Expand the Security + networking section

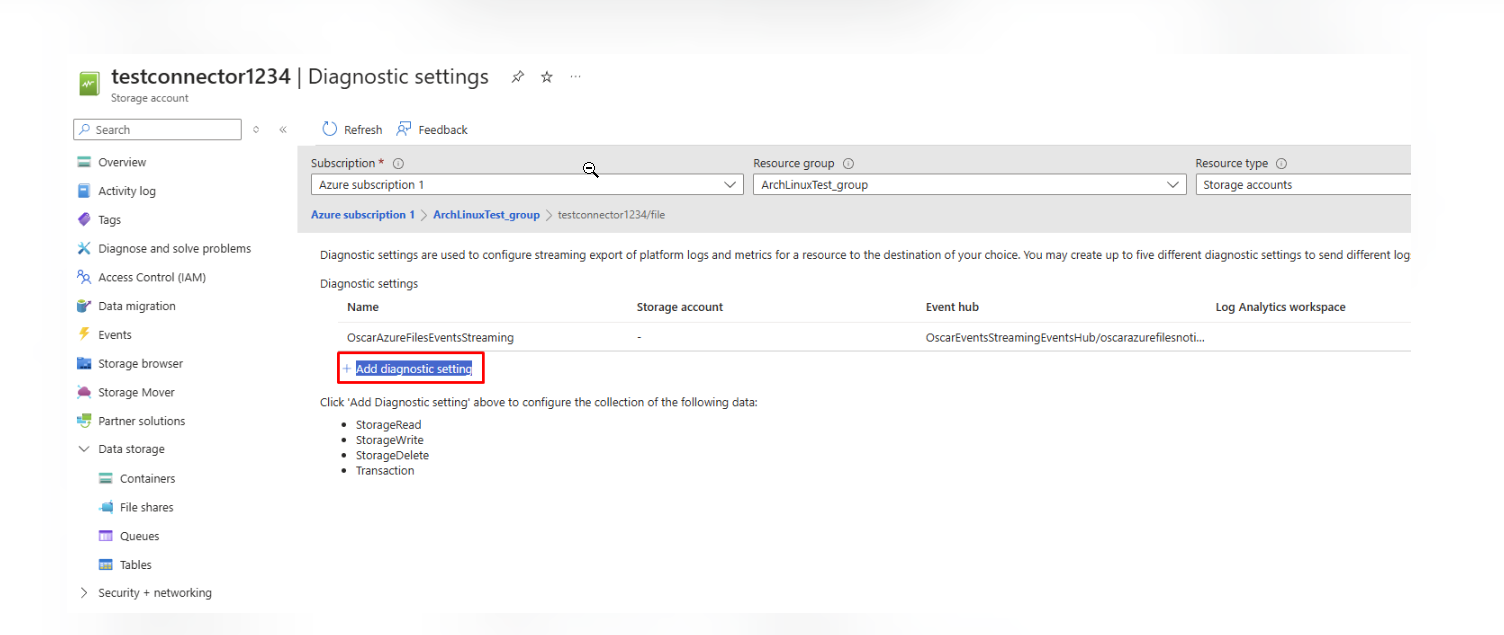pyautogui.click(x=84, y=593)
